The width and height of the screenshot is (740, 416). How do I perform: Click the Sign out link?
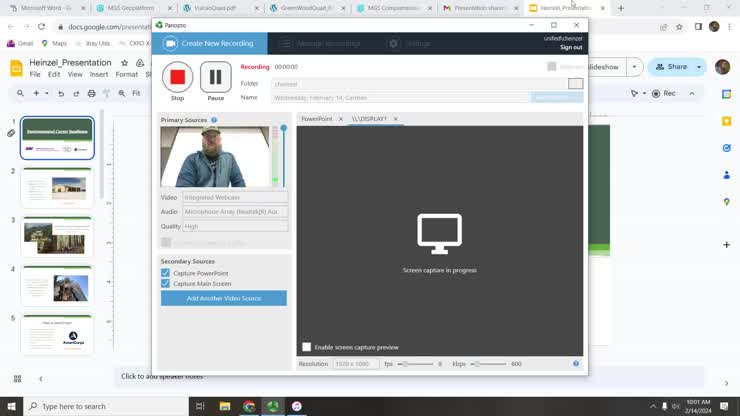point(571,48)
